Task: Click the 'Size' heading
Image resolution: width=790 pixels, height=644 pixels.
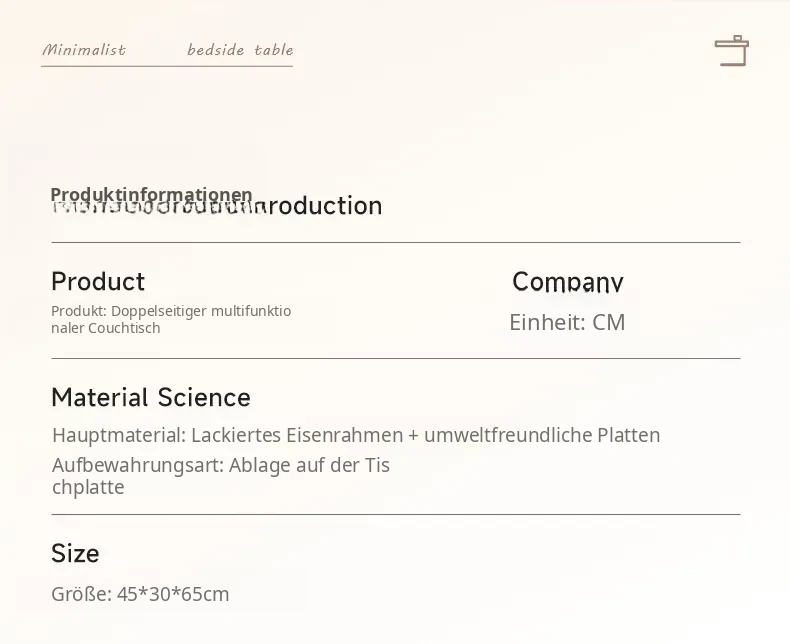Action: (x=75, y=553)
